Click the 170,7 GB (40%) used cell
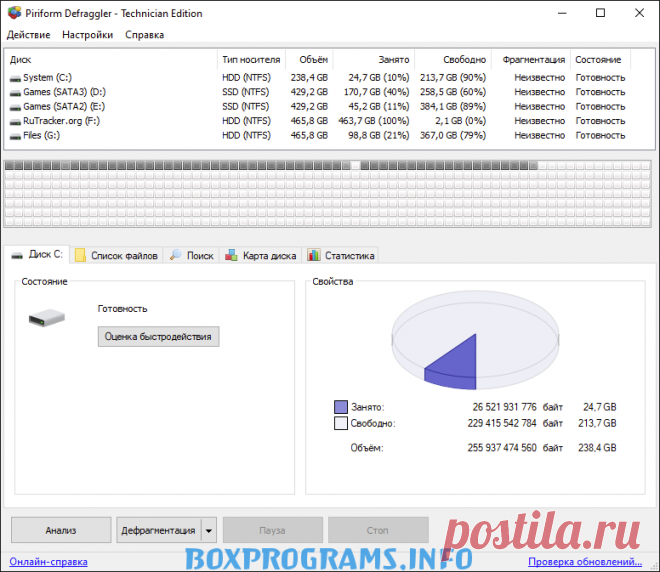Viewport: 660px width, 572px height. point(376,92)
